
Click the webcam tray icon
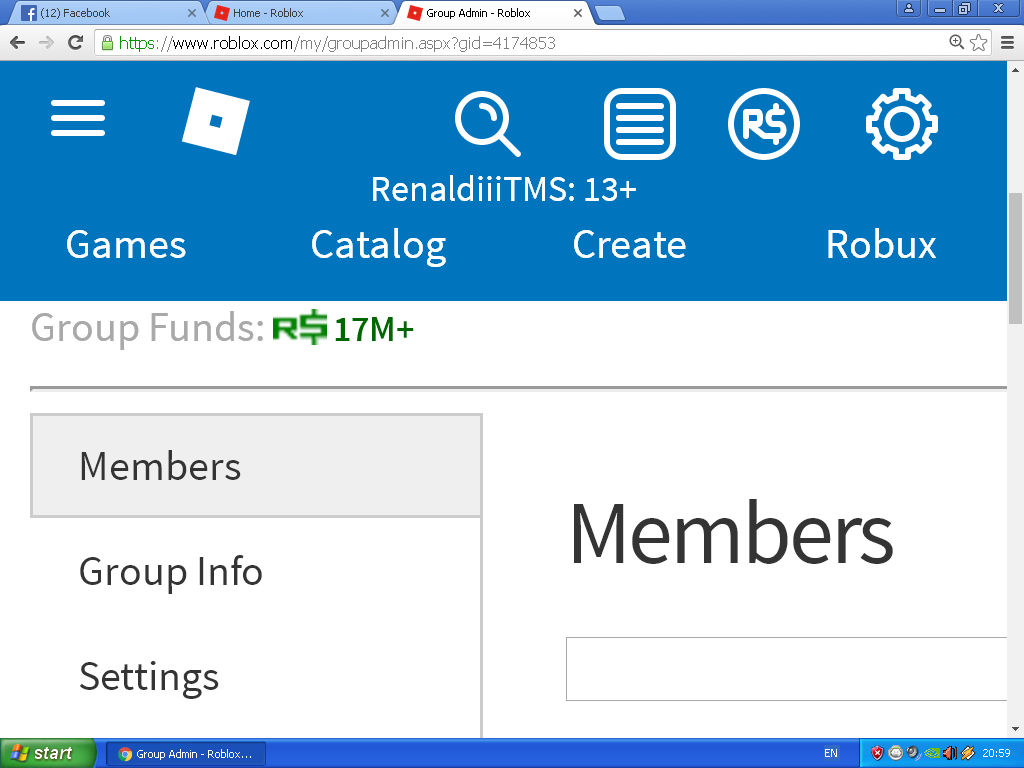pos(914,753)
